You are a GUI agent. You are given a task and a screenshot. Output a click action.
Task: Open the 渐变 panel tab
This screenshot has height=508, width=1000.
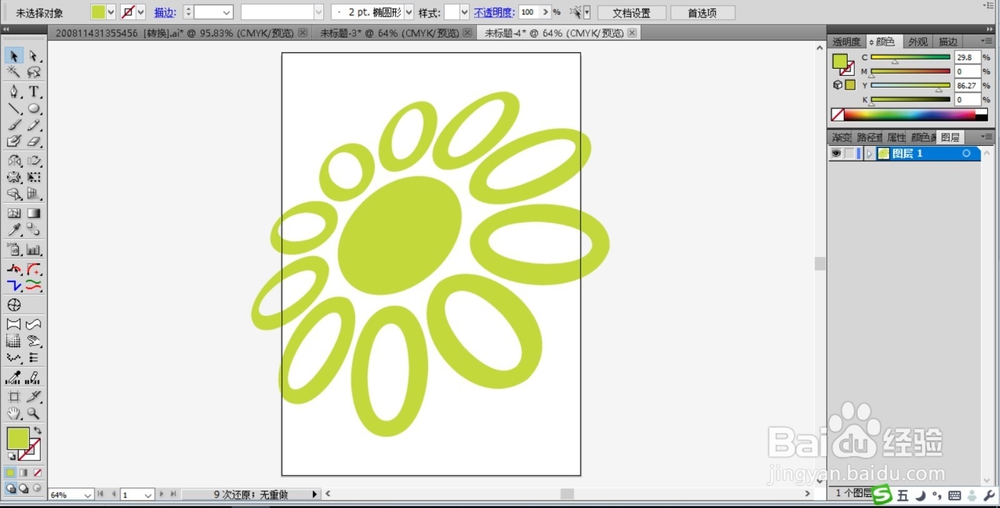point(841,137)
